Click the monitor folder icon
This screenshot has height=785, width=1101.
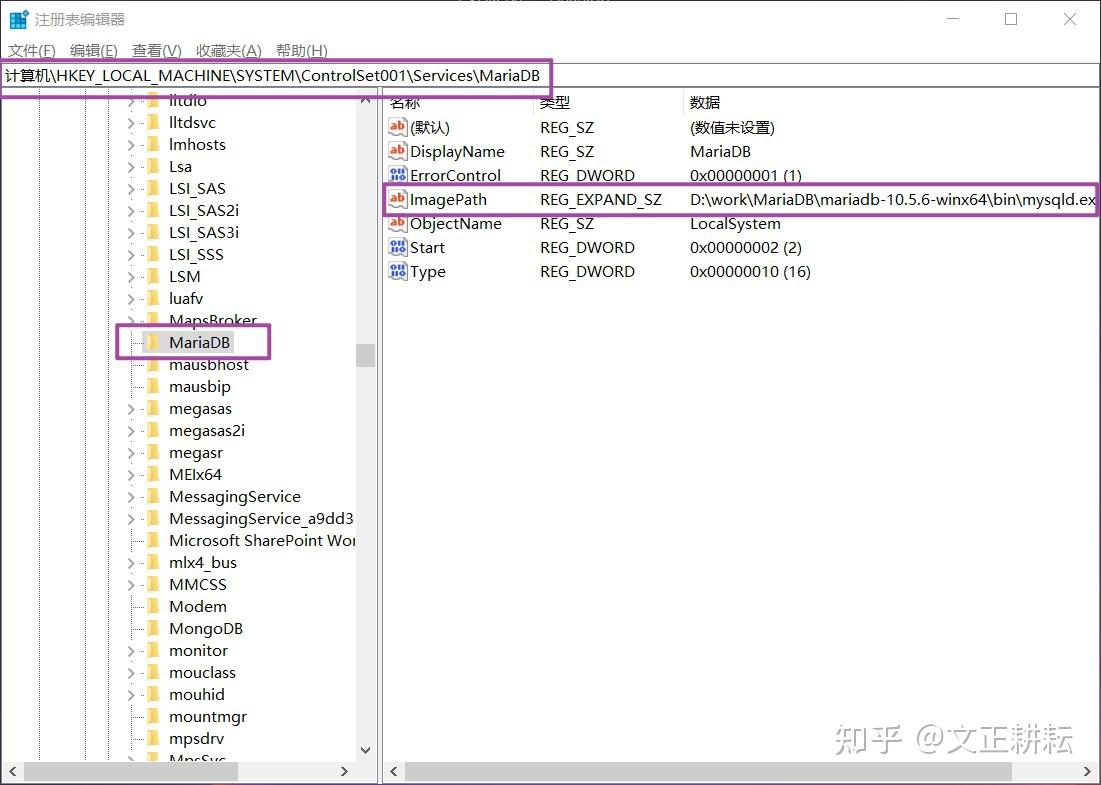tap(152, 650)
